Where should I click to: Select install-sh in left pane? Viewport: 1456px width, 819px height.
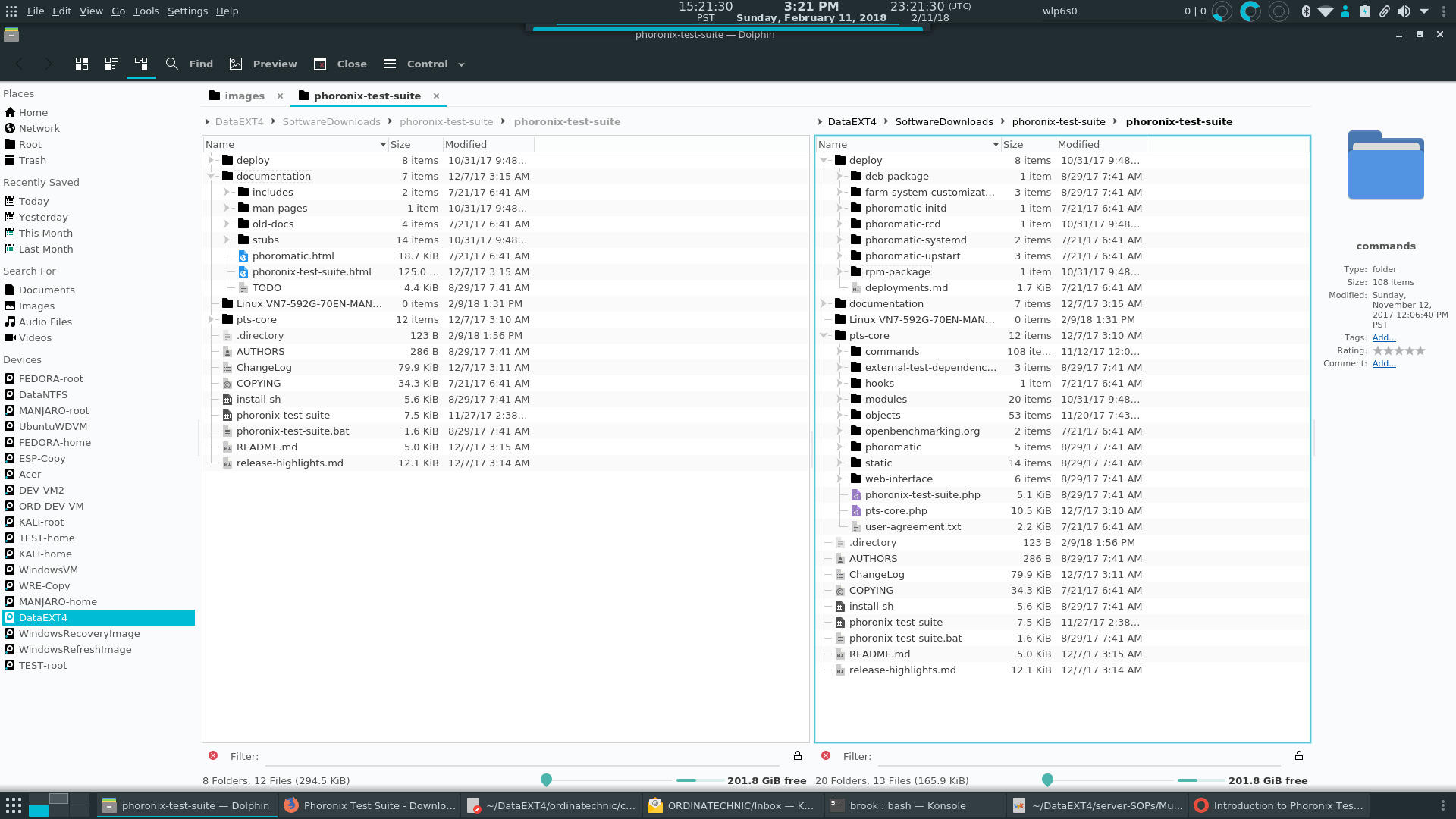pos(258,399)
